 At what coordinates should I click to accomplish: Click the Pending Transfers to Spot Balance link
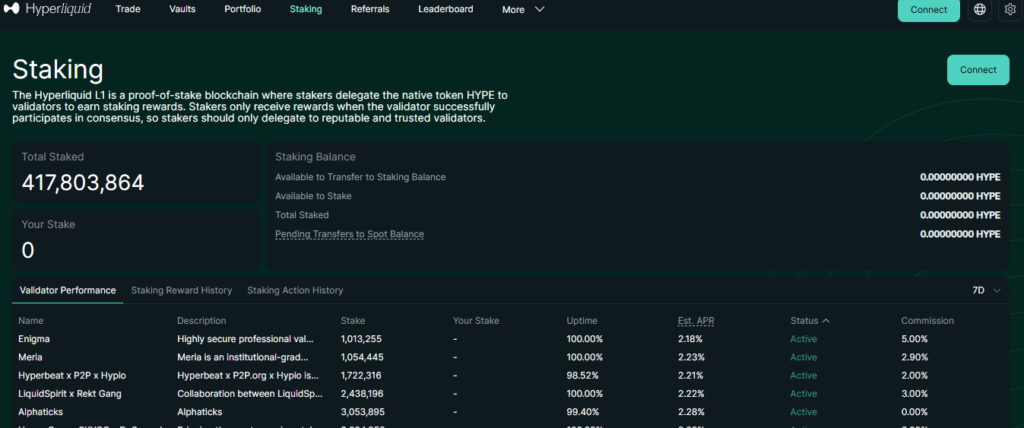349,234
